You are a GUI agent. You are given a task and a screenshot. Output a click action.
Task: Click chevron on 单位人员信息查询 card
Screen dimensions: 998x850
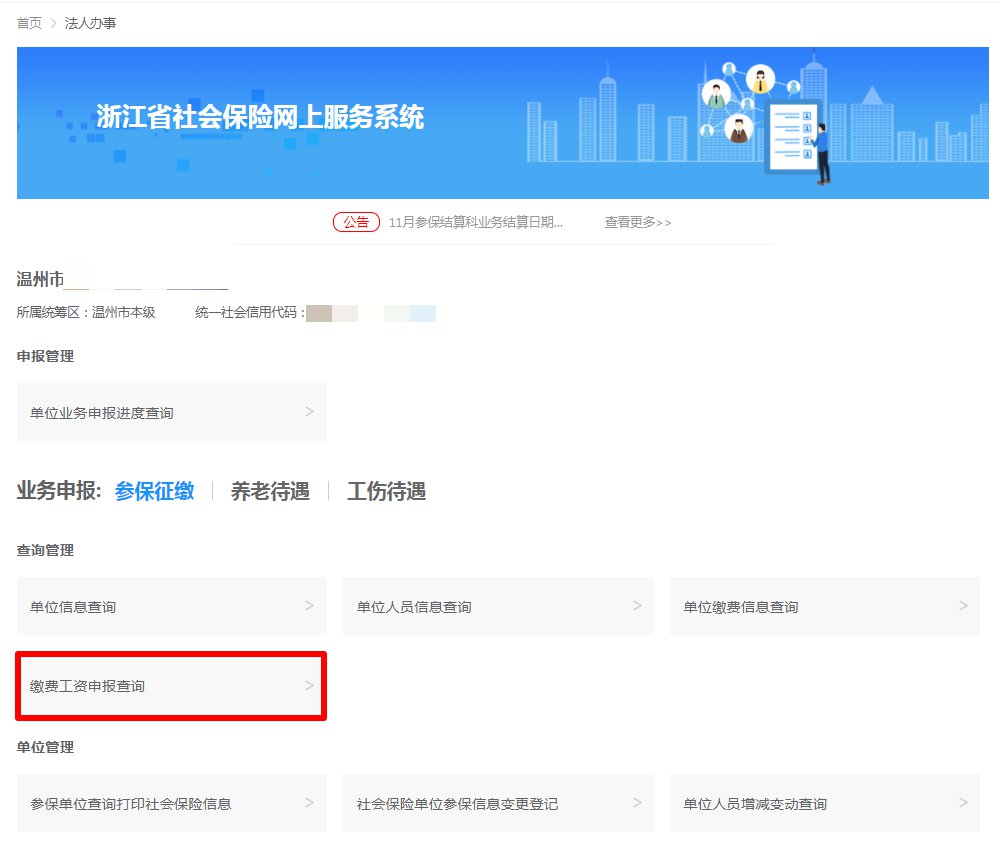637,606
